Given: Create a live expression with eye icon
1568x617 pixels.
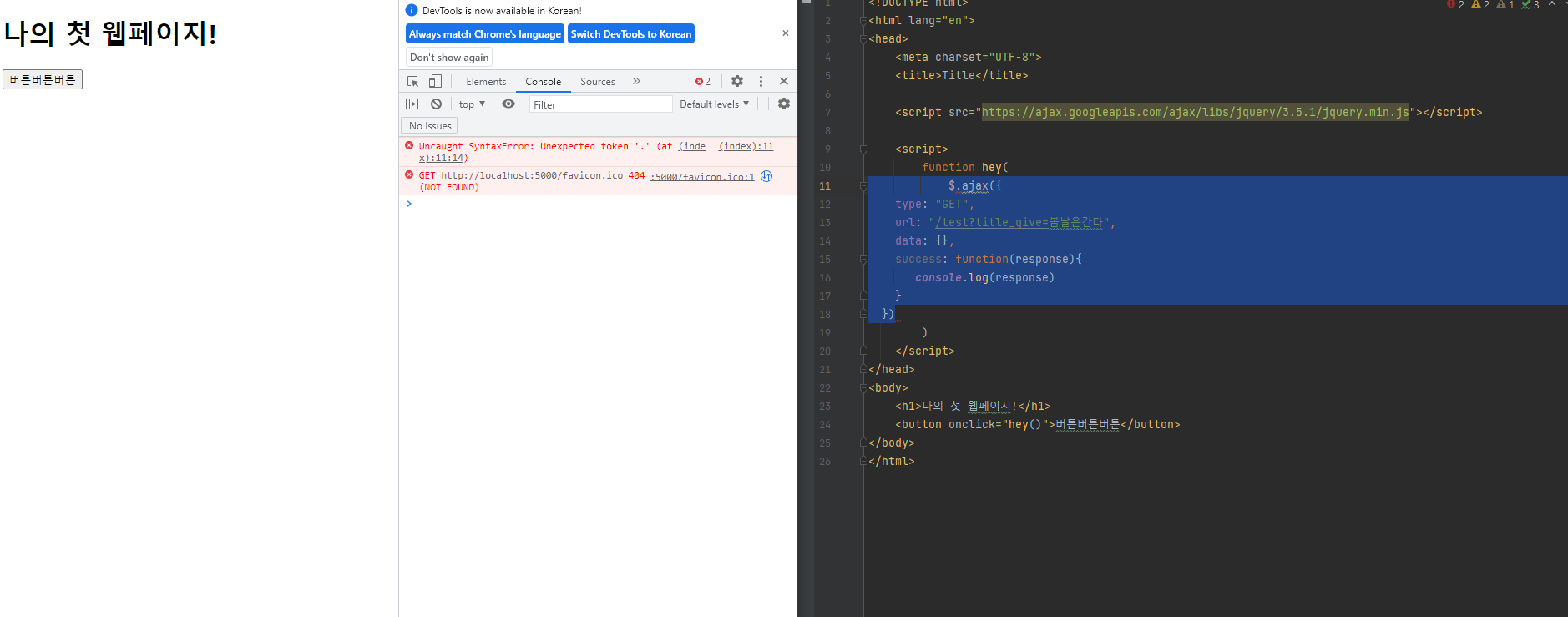Looking at the screenshot, I should point(508,104).
